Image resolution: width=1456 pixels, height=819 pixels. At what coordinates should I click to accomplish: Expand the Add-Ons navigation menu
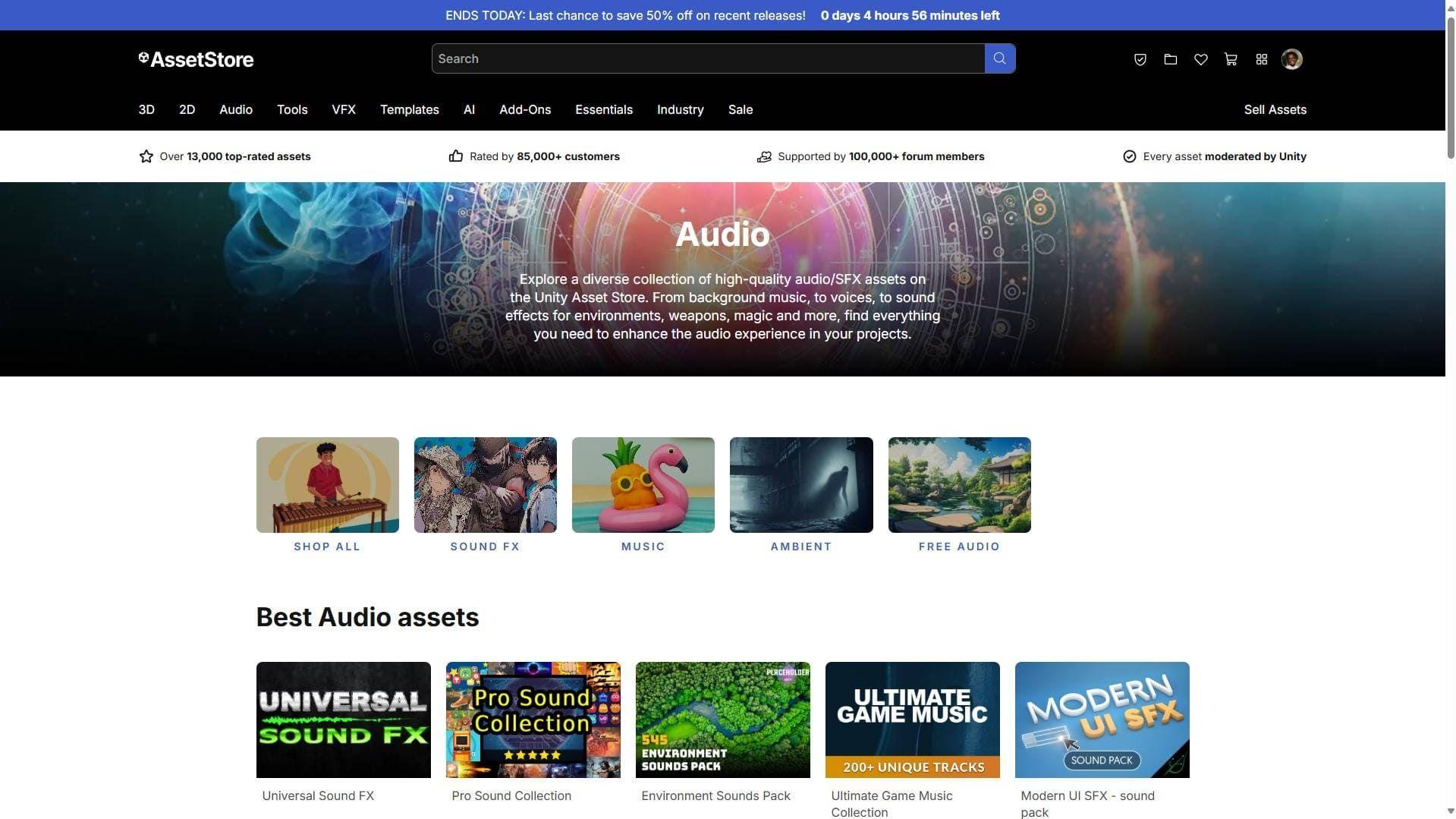pos(525,109)
